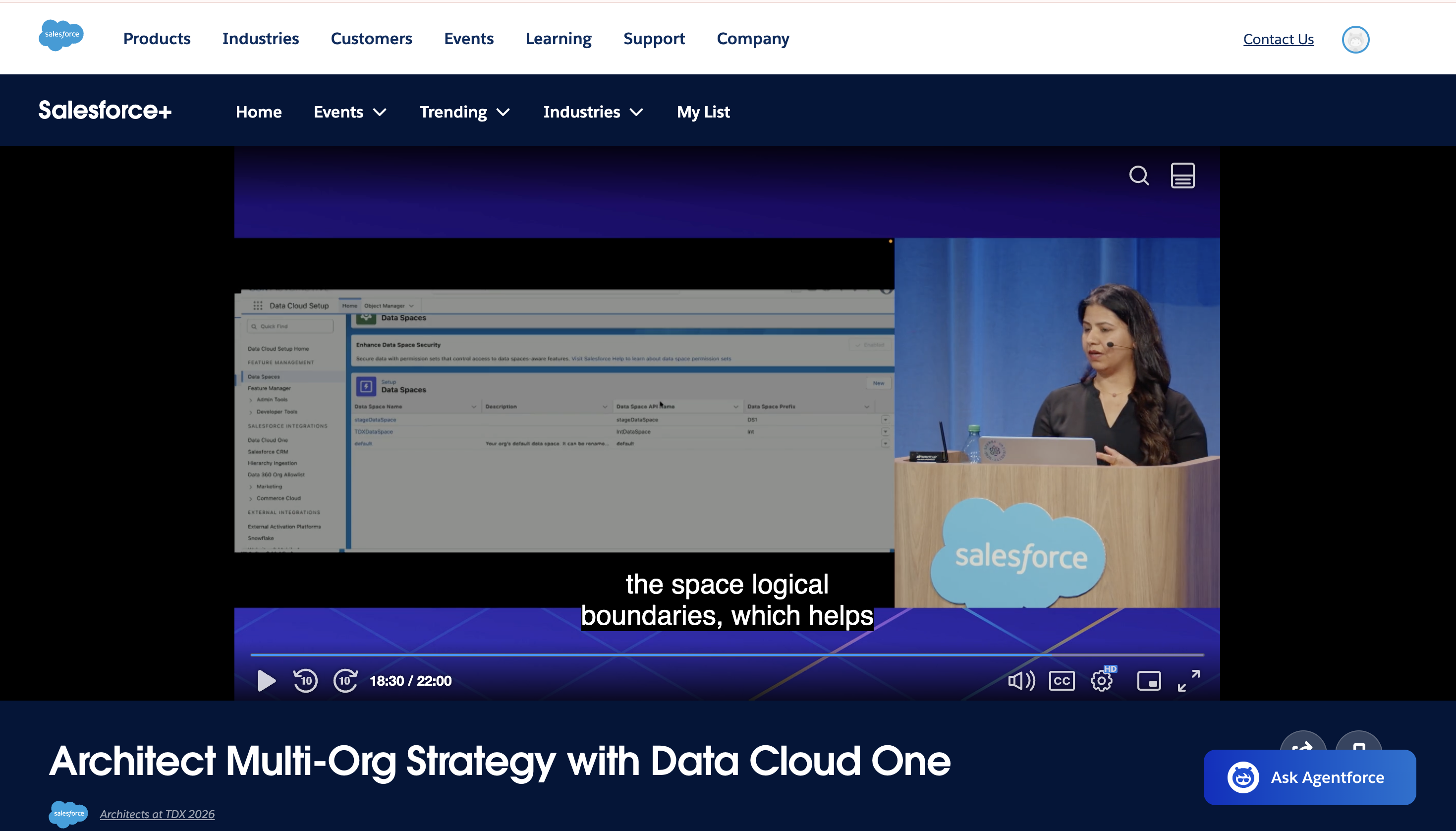Seek on the video progress bar
The width and height of the screenshot is (1456, 831).
point(727,654)
